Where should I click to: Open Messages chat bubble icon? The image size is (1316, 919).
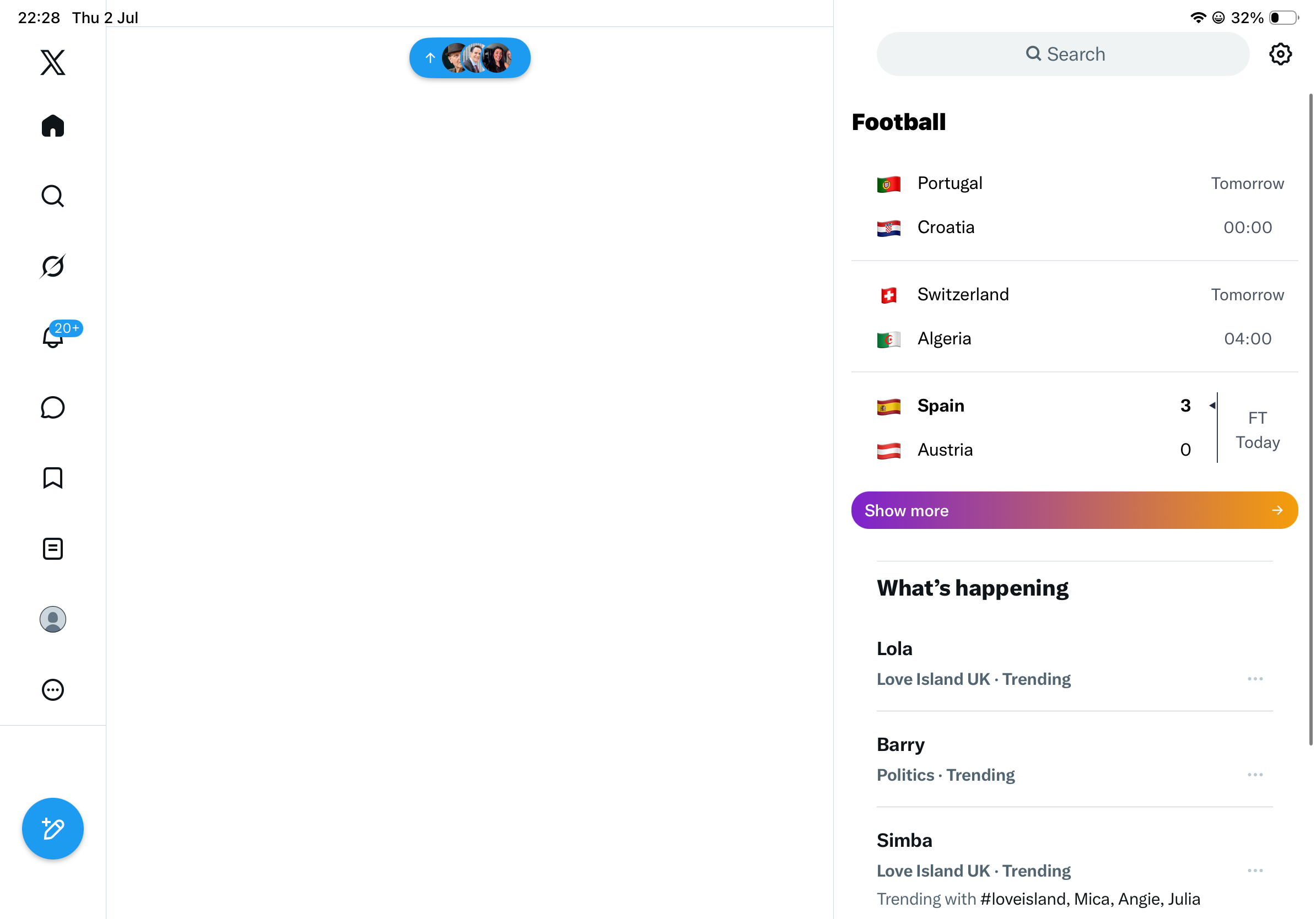click(53, 407)
